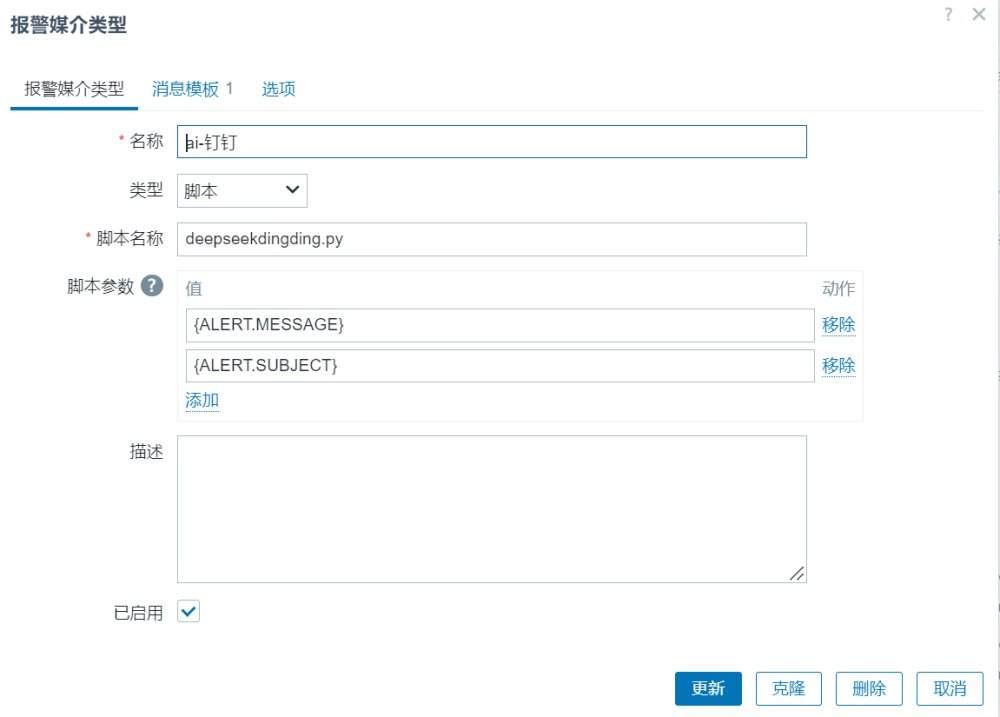
Task: Click the 脚本参数 help icon
Action: coord(152,286)
